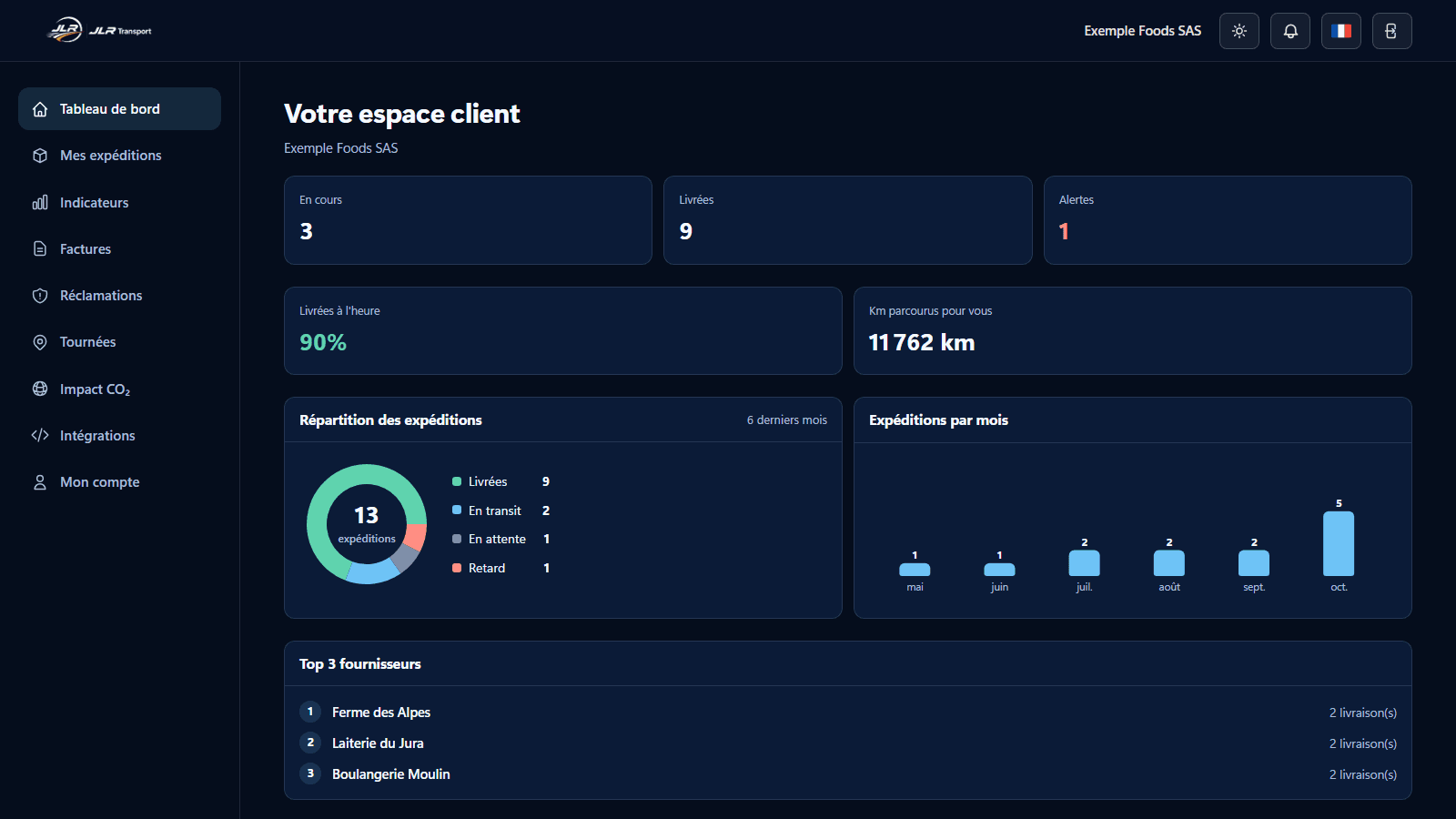Click the logout icon button
Screen dimensions: 1456x819
(x=1392, y=31)
